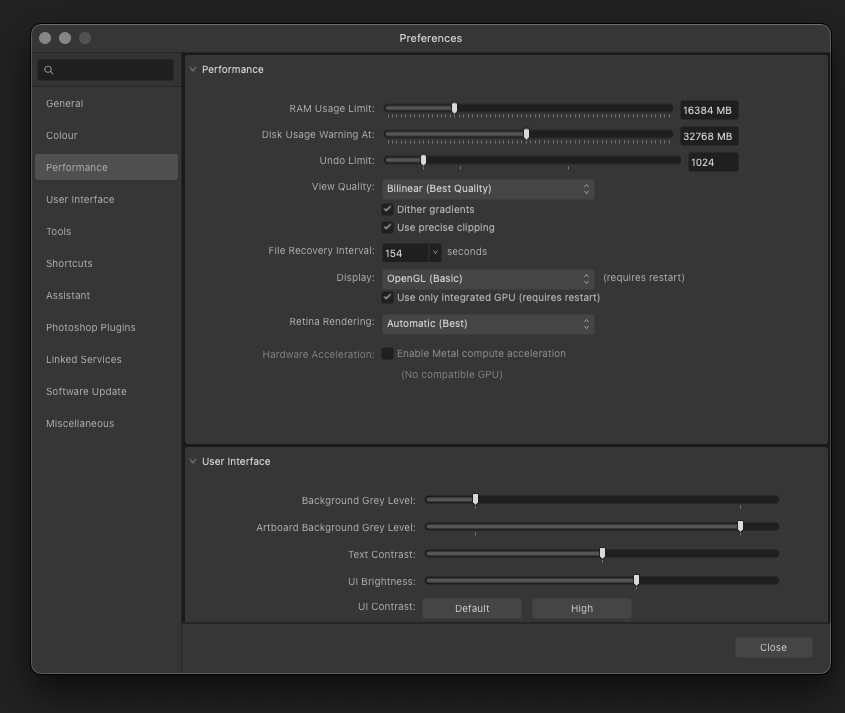Set UI Contrast to Default
The width and height of the screenshot is (845, 713).
[472, 608]
